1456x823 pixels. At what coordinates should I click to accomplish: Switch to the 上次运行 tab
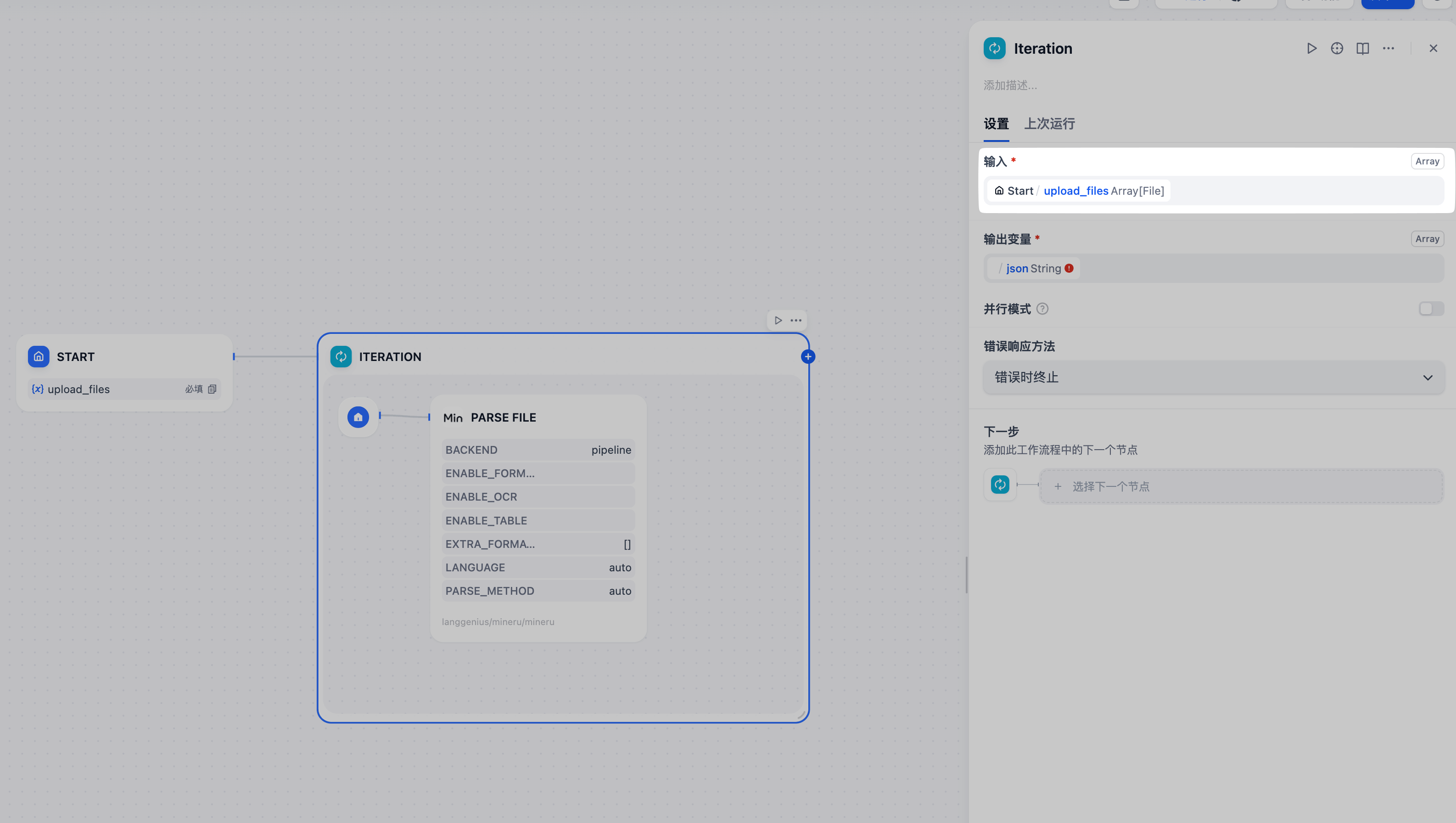tap(1050, 124)
